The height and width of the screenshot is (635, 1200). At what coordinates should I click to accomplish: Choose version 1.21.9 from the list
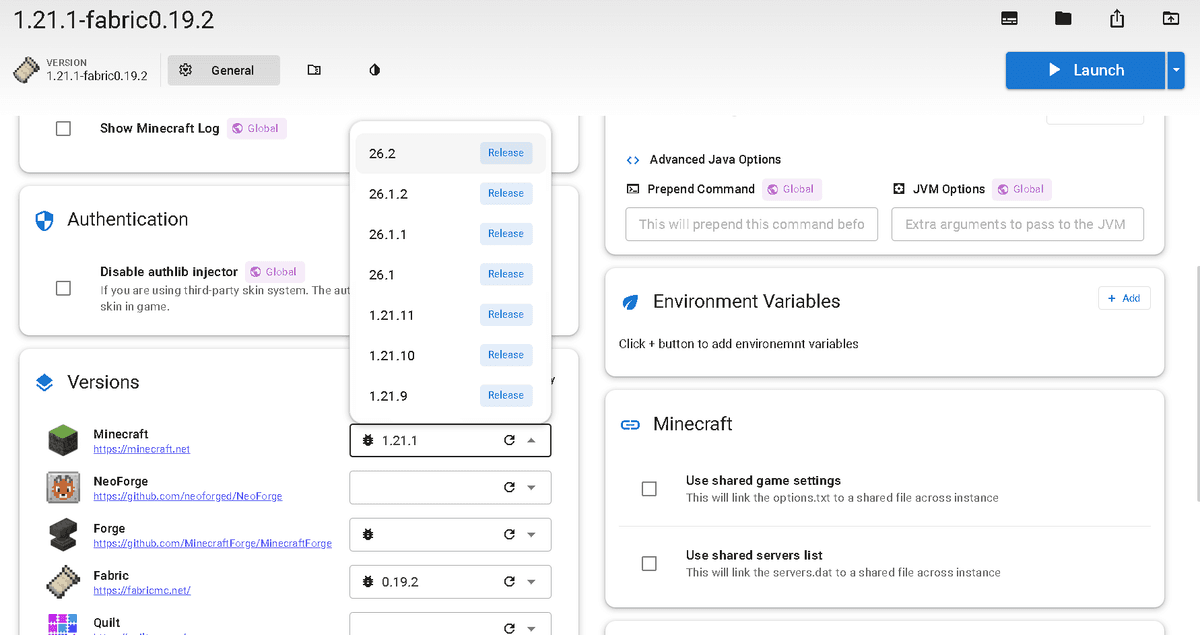[450, 395]
